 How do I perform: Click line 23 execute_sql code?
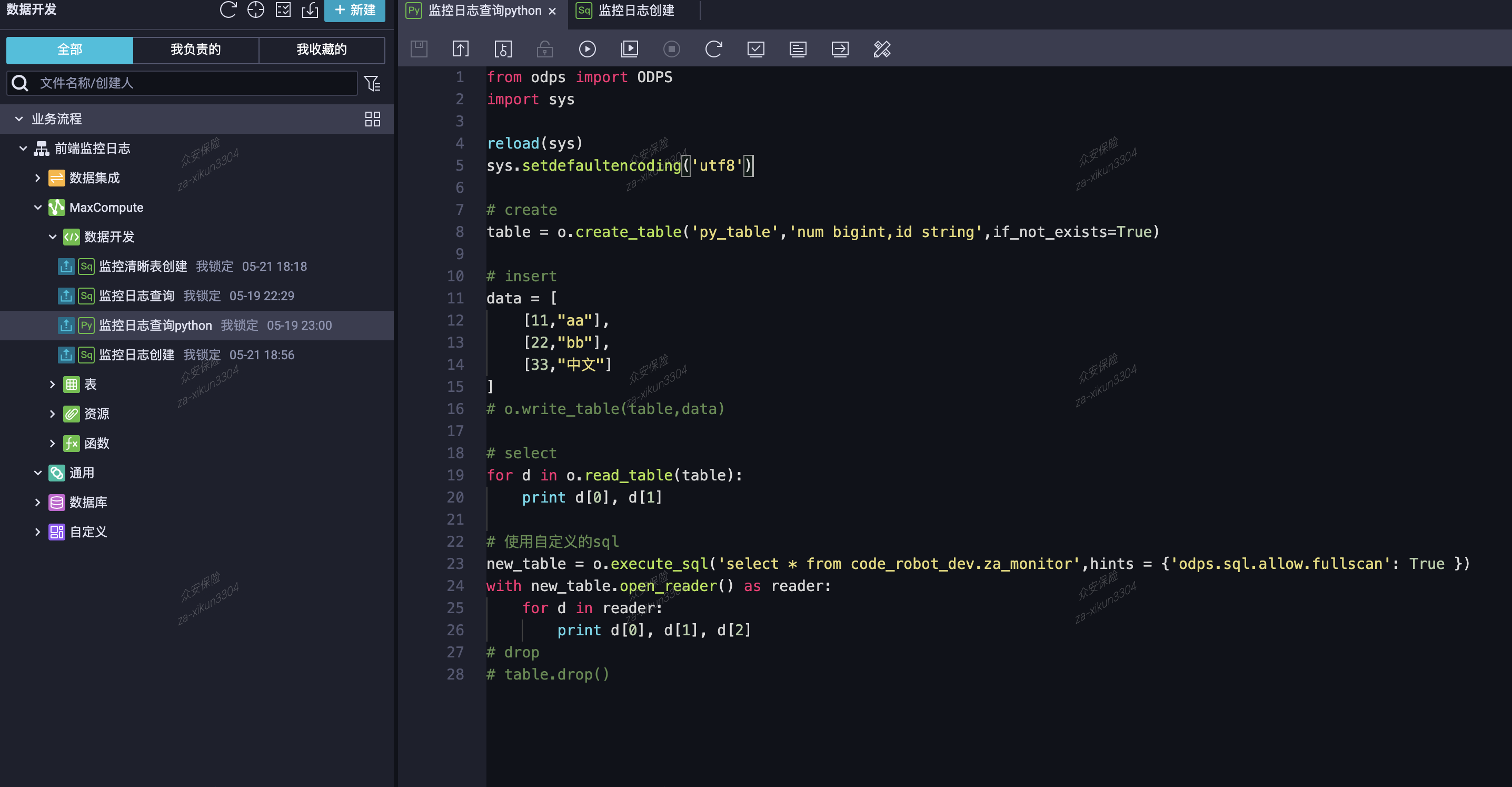click(978, 564)
